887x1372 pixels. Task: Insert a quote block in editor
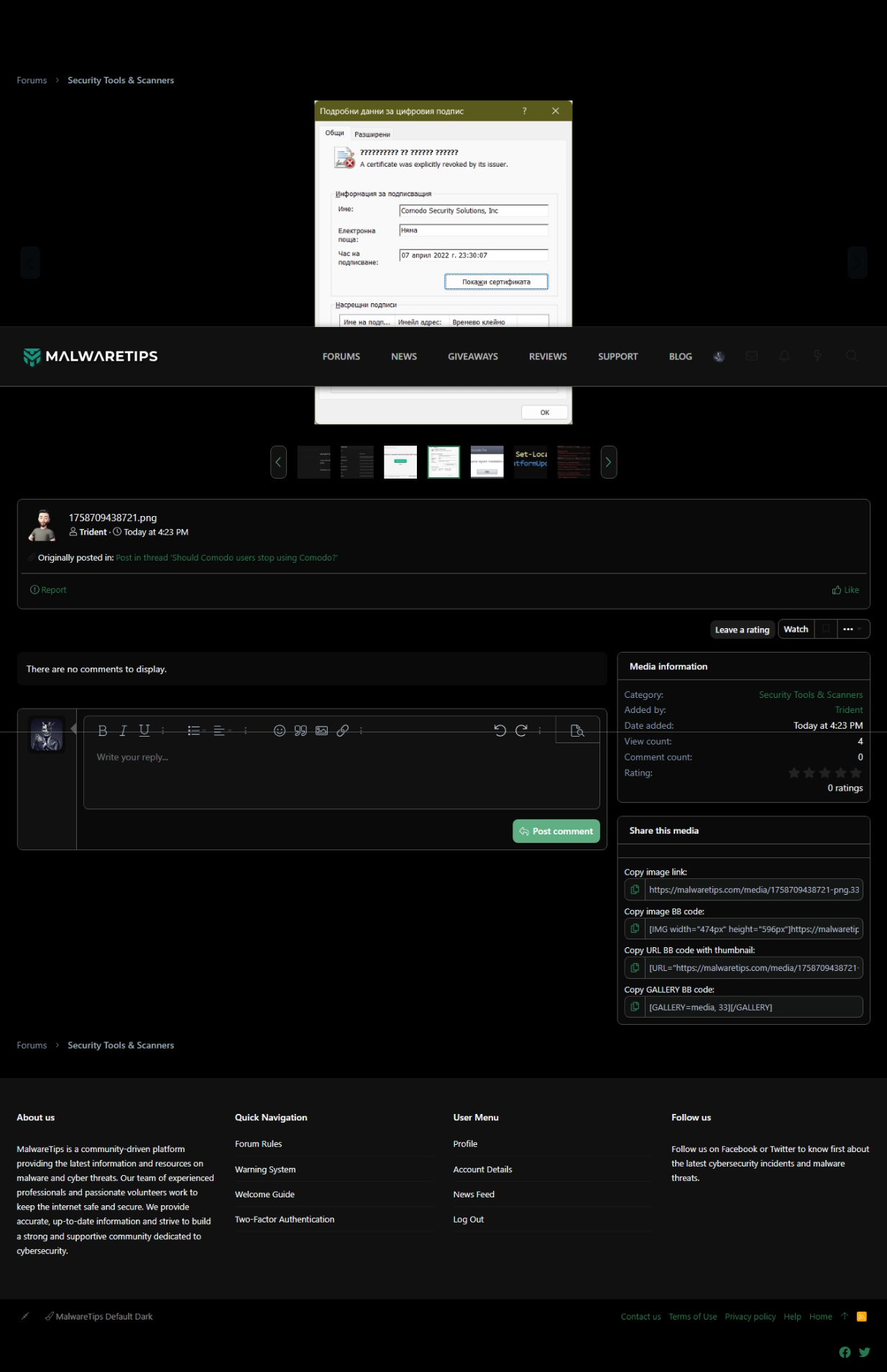pyautogui.click(x=300, y=730)
